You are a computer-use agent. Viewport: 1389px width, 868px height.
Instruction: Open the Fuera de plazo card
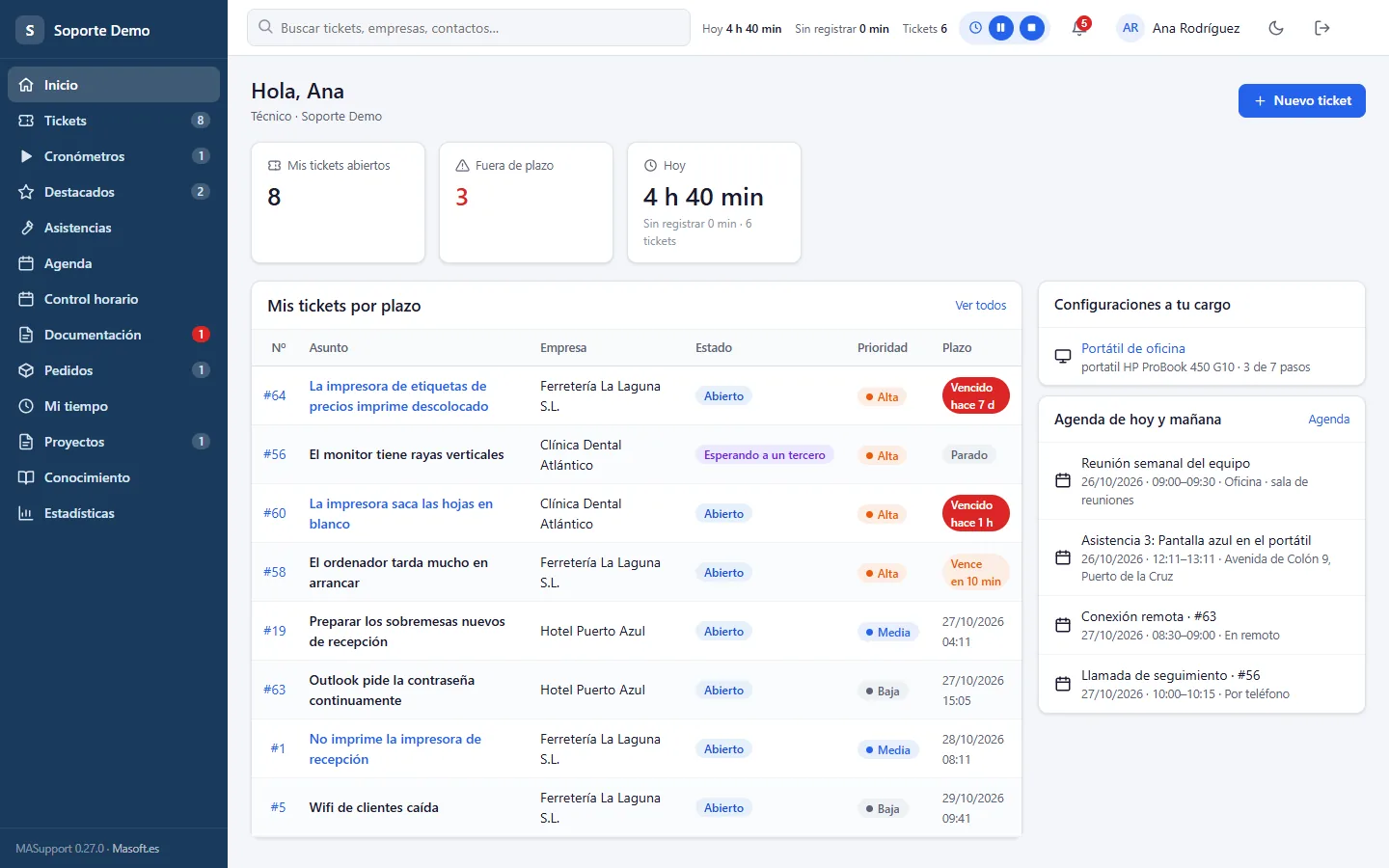coord(526,203)
